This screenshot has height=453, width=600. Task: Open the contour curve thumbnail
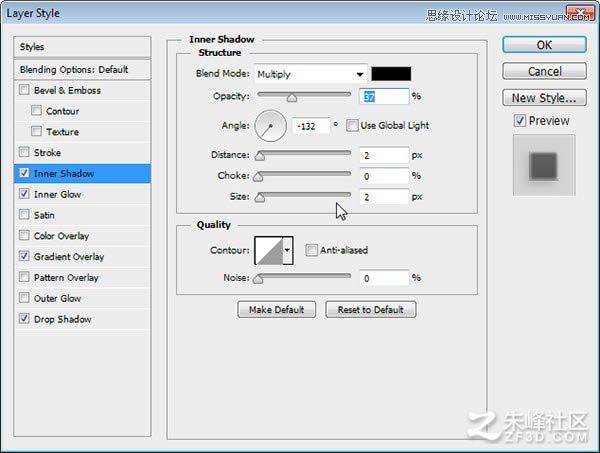[269, 251]
